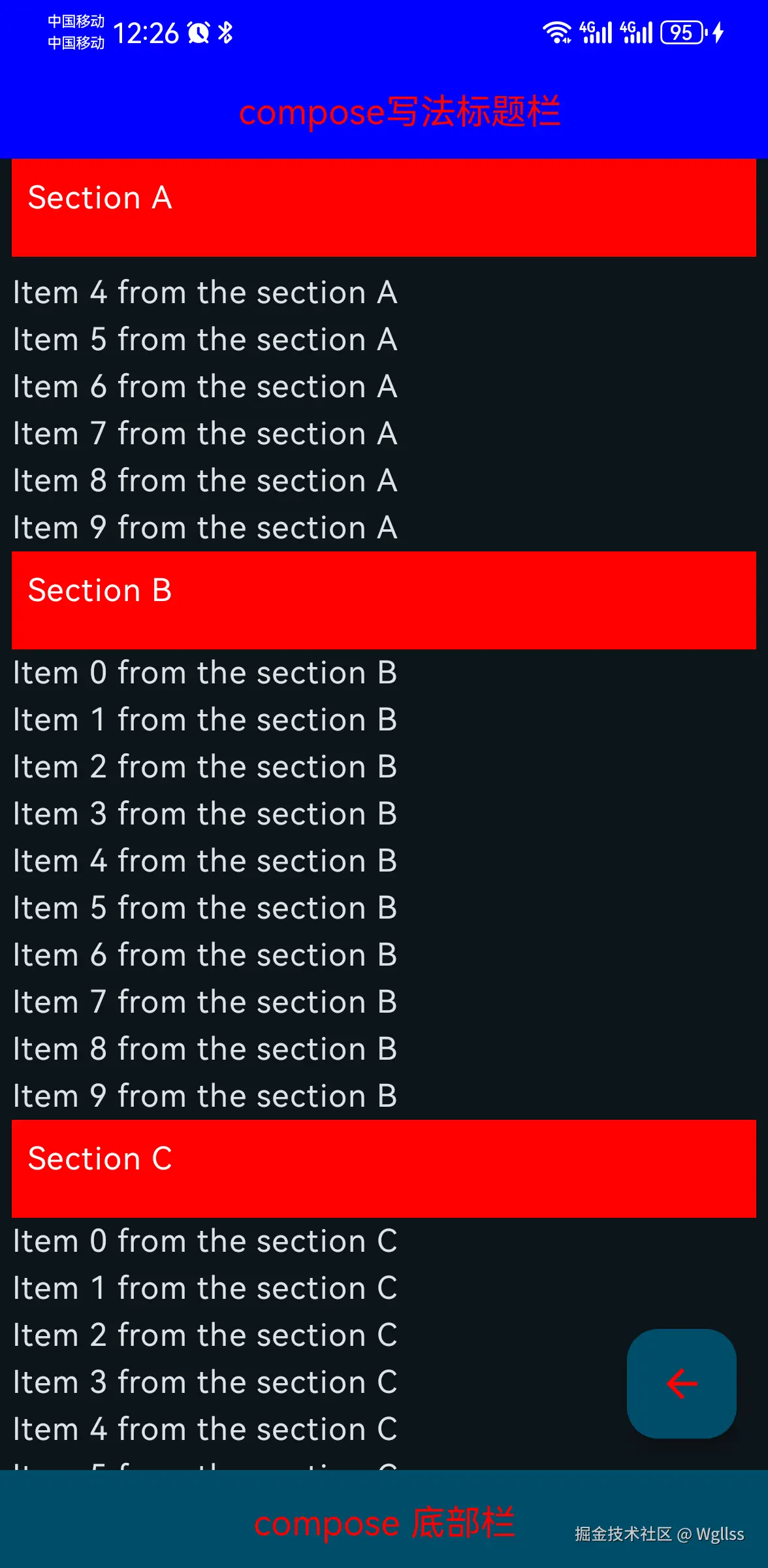Choose Item 9 from the section A
Viewport: 768px width, 1568px height.
205,528
